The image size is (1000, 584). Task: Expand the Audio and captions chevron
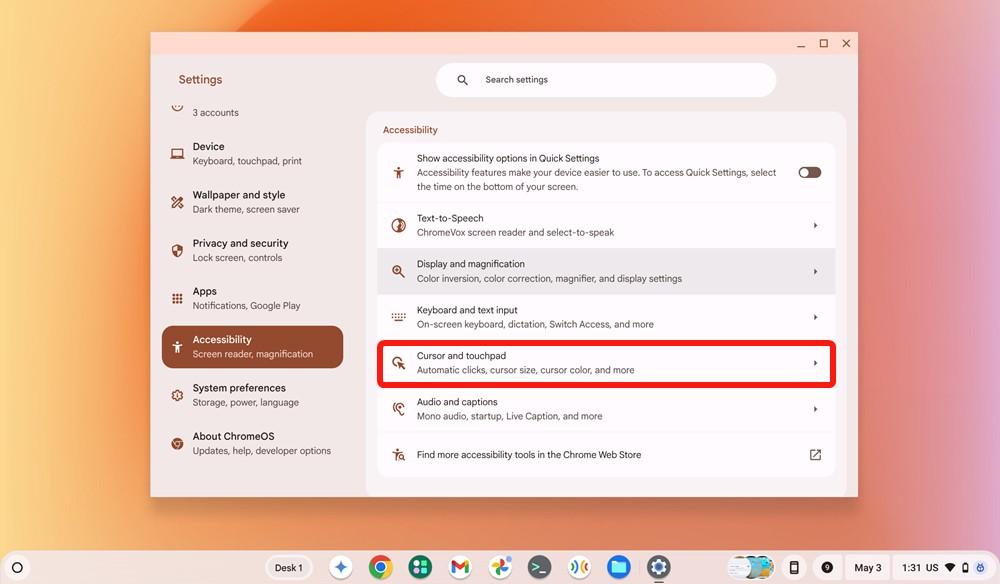(815, 409)
